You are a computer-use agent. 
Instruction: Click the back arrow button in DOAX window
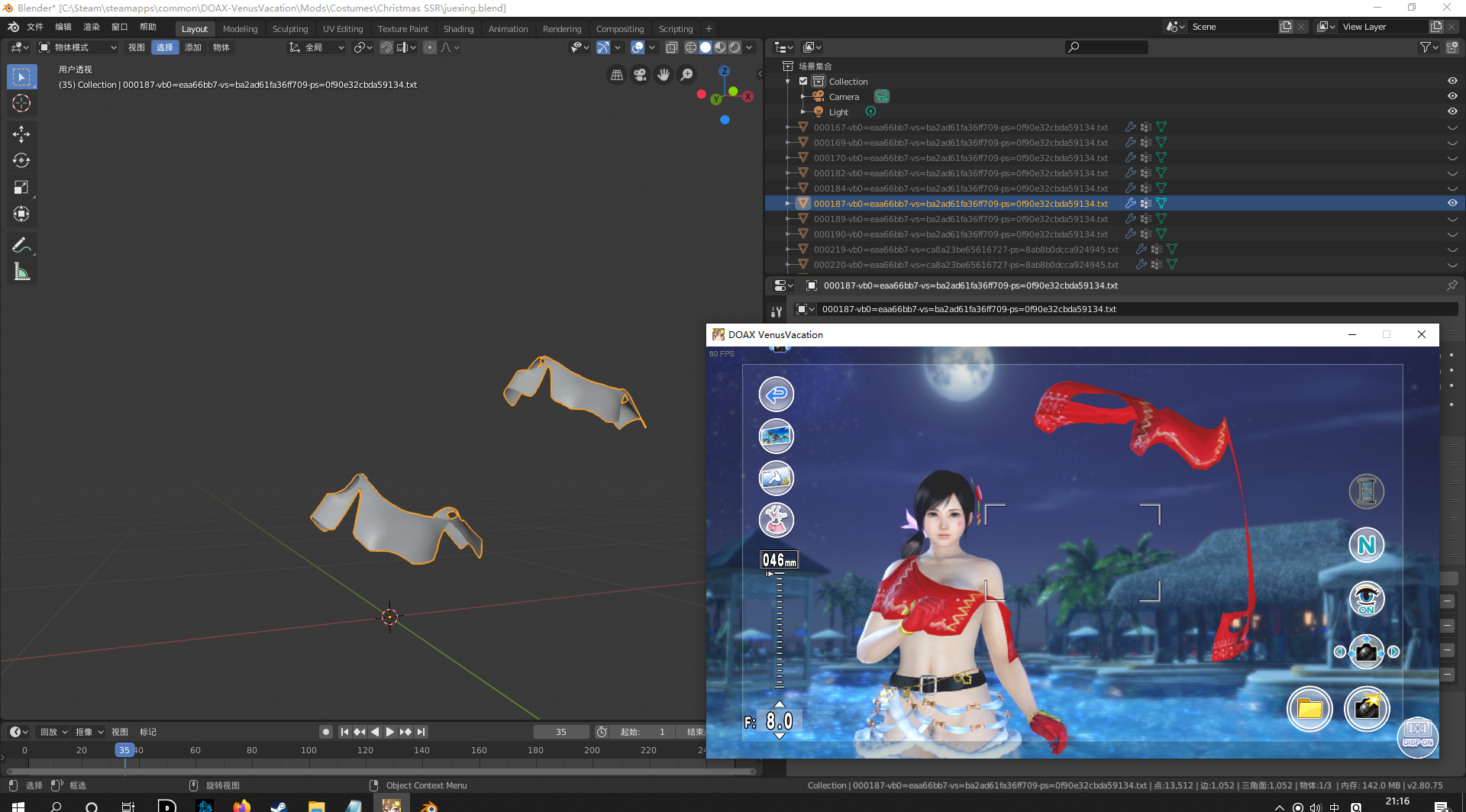(x=777, y=395)
